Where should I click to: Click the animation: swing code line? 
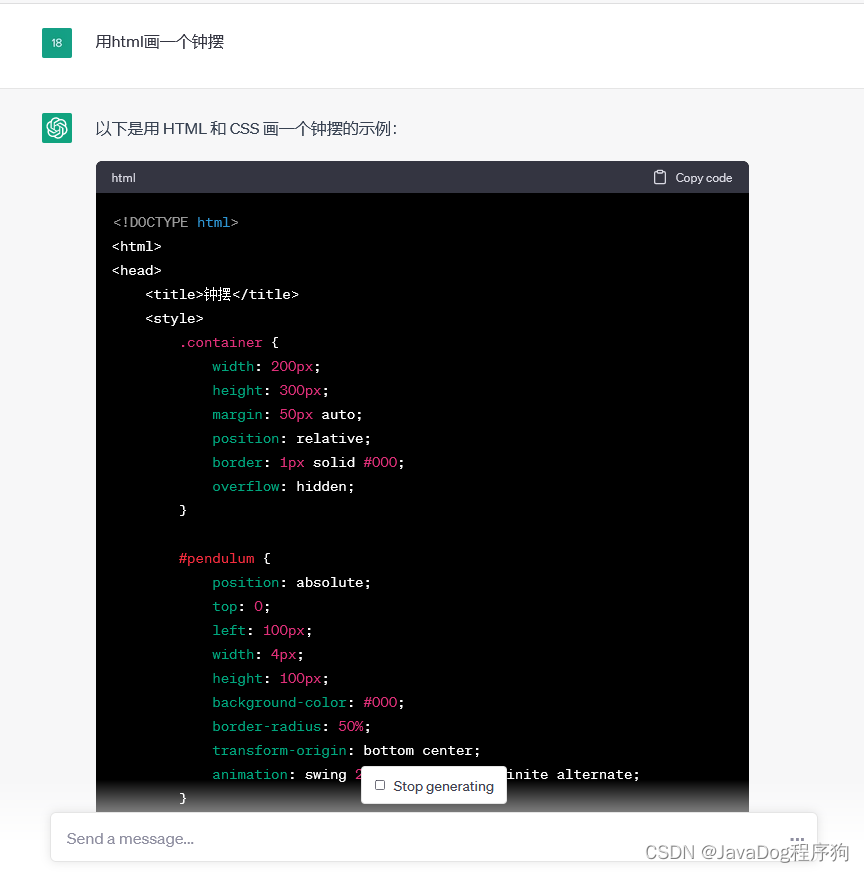(x=426, y=775)
